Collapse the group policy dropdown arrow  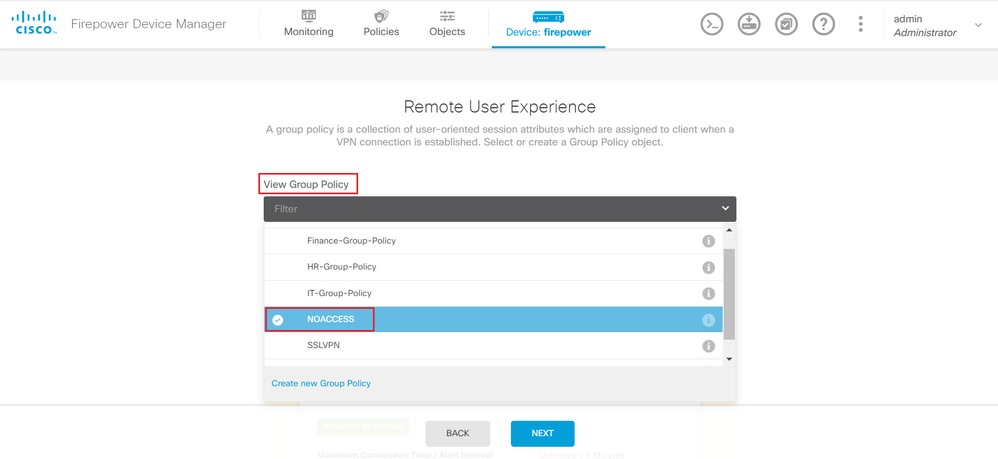[725, 209]
